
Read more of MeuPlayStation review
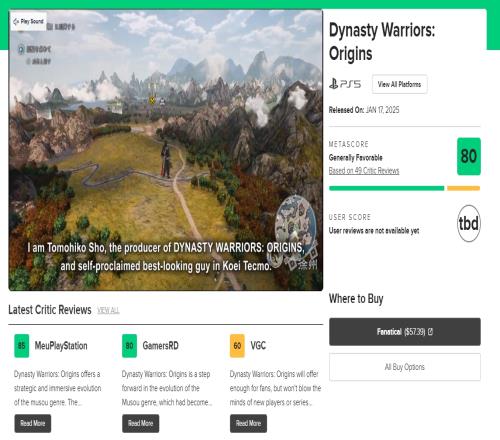pyautogui.click(x=33, y=423)
